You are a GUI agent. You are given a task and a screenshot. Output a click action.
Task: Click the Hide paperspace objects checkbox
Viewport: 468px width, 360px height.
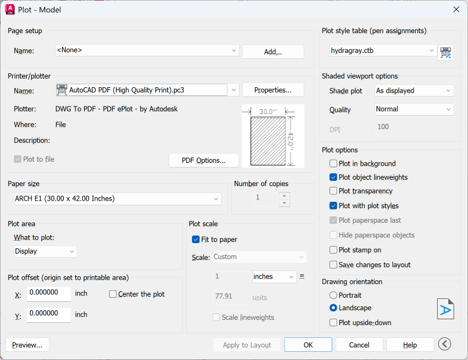click(x=333, y=235)
